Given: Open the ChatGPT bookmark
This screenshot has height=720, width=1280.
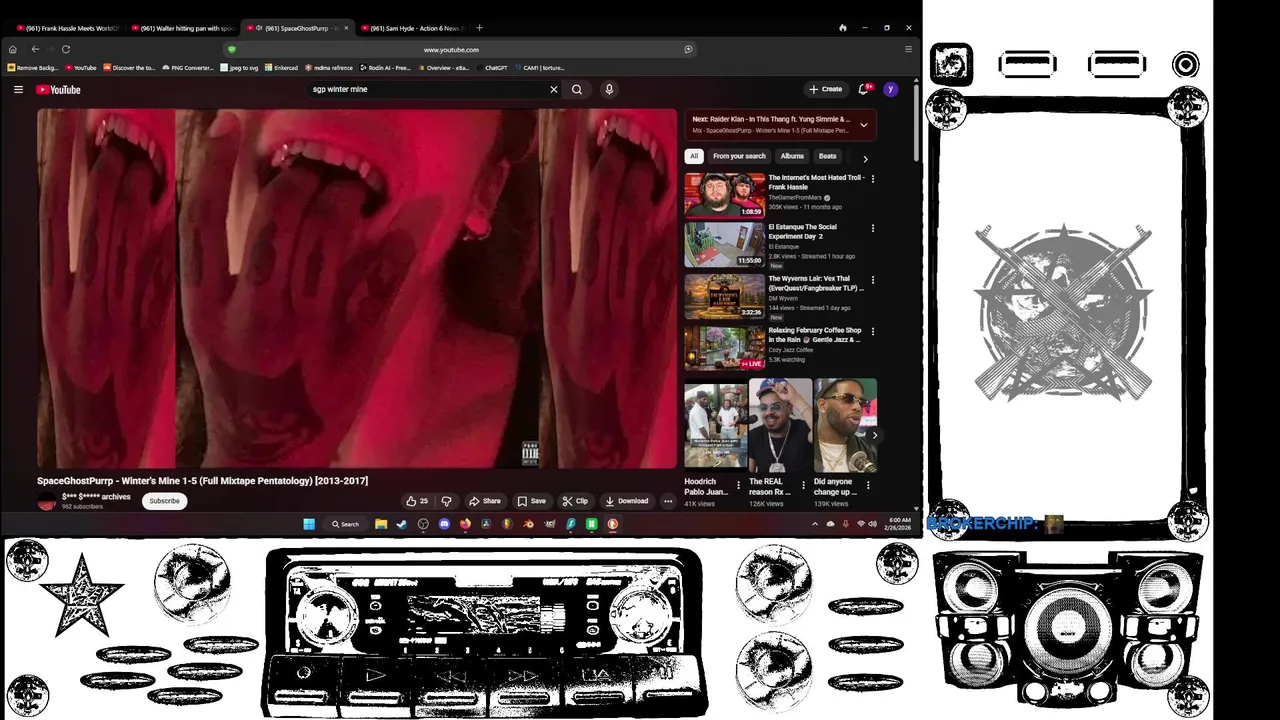Looking at the screenshot, I should click(492, 68).
